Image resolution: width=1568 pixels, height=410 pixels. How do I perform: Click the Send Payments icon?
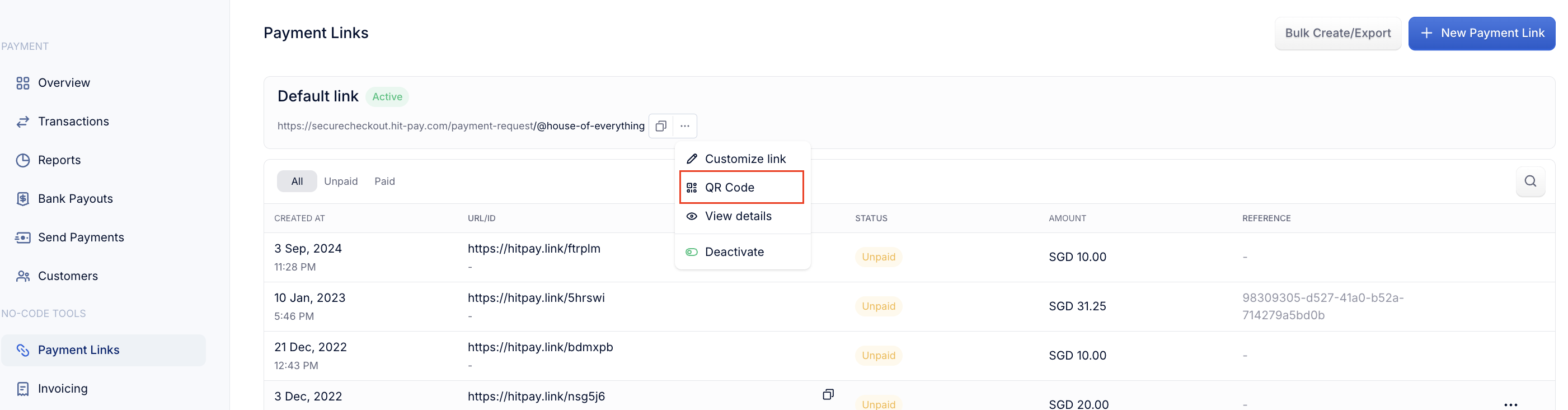click(x=23, y=237)
